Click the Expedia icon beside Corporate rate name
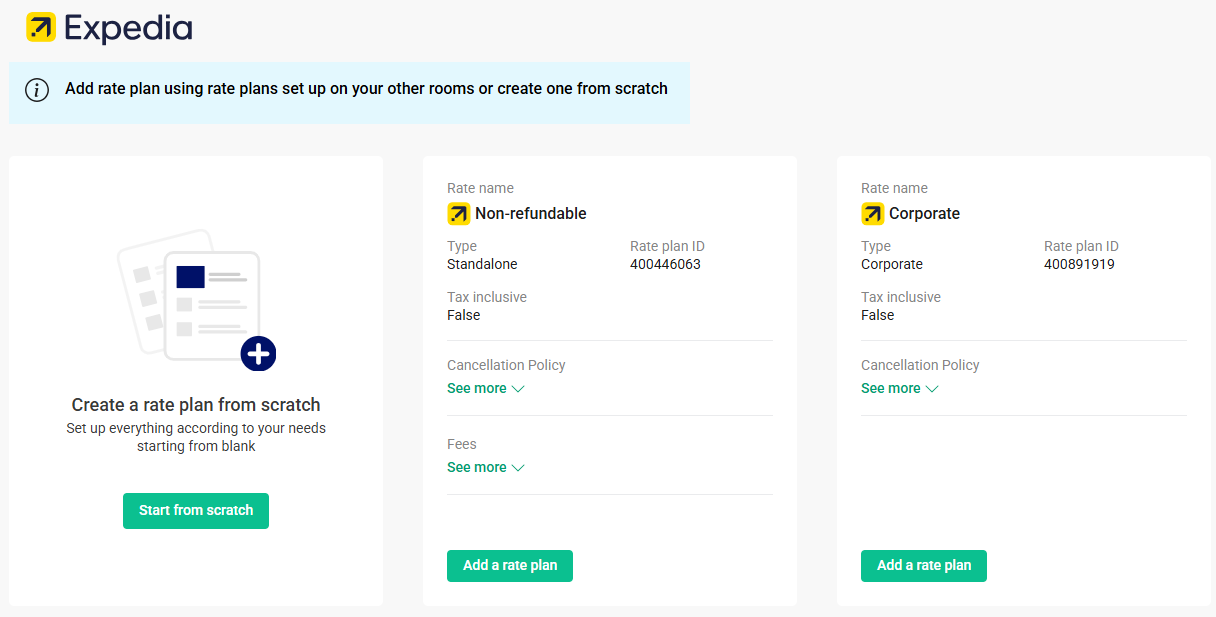 click(x=872, y=213)
